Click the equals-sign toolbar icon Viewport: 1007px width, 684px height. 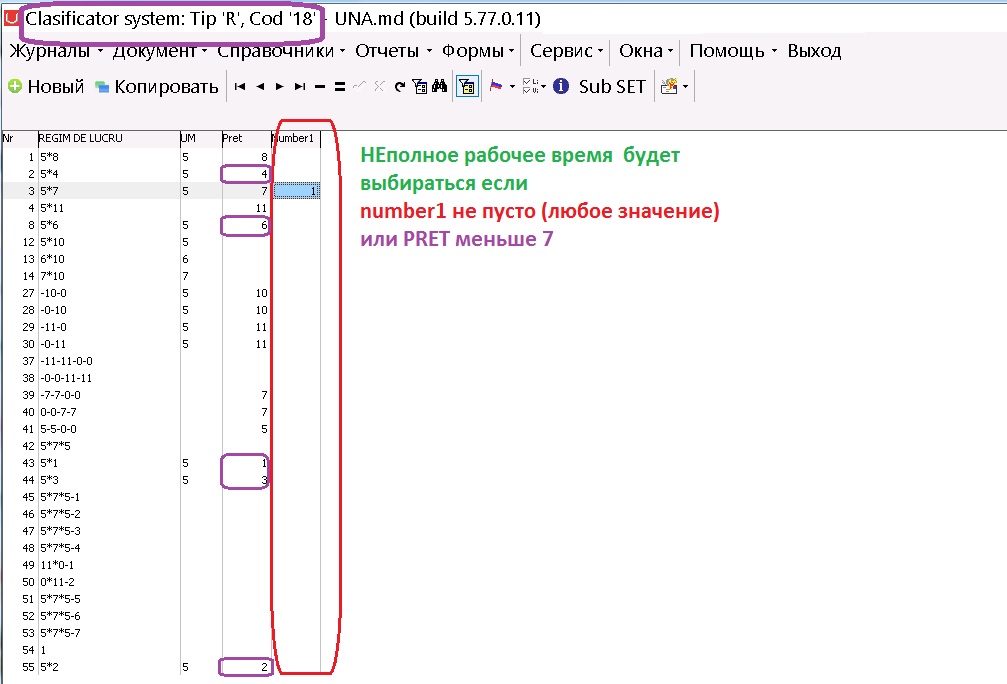pos(340,87)
